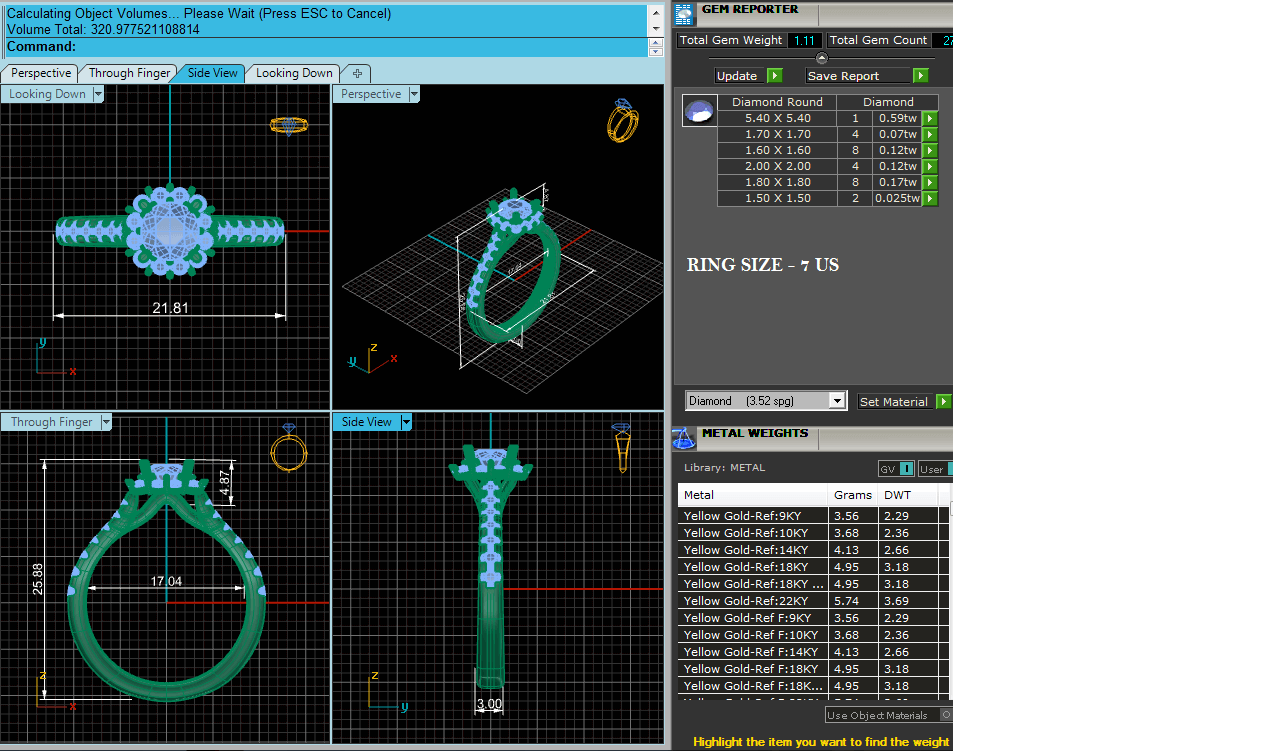Click green arrow for 5.40 X 5.40 row
Viewport: 1274px width, 751px height.
click(x=930, y=118)
